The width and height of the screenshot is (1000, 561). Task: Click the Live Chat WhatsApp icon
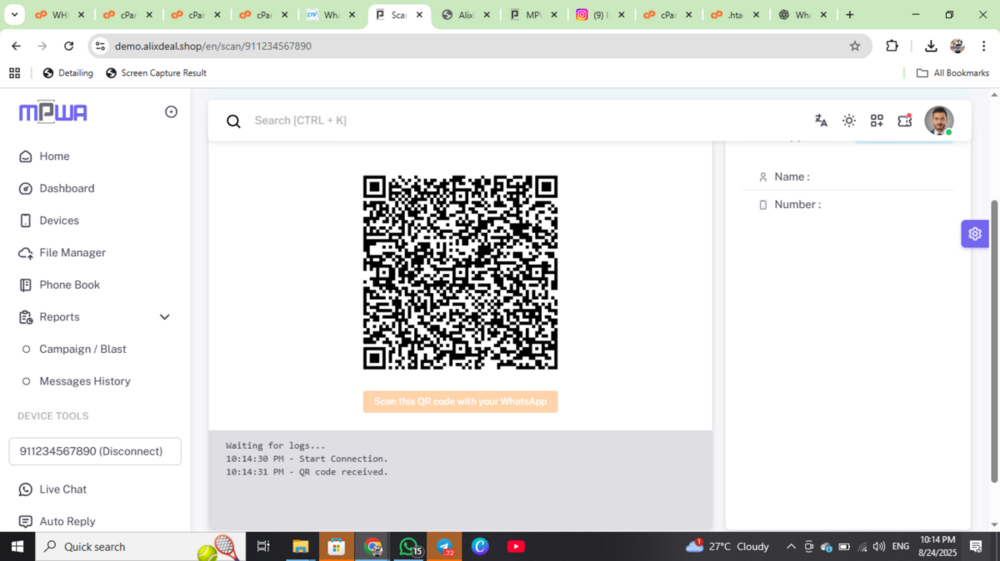26,490
